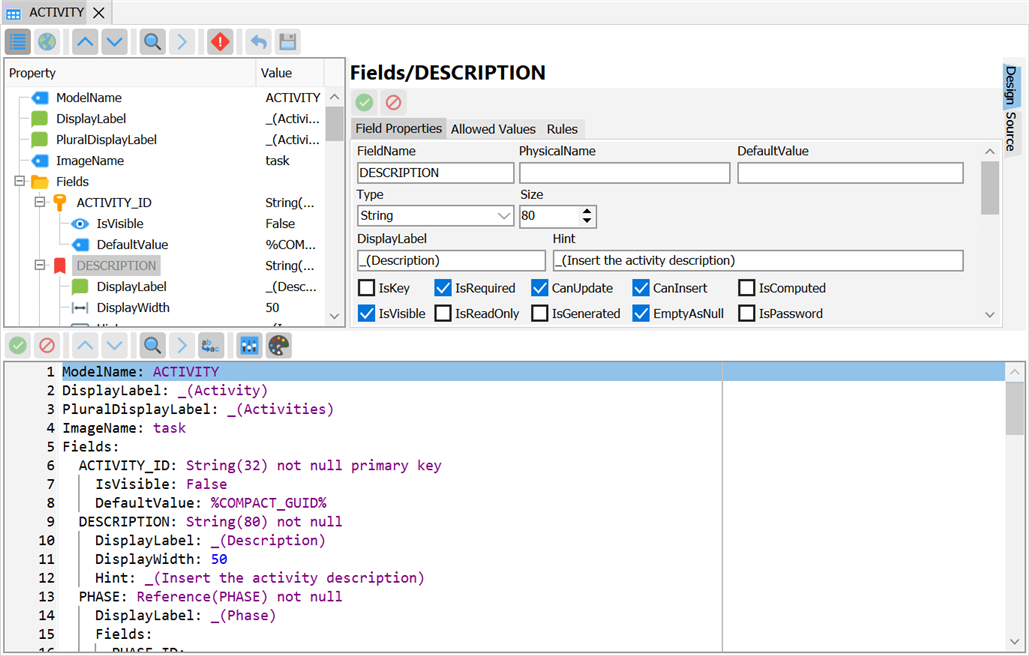Click the search magnifier in top toolbar
This screenshot has height=656, width=1029.
point(152,42)
